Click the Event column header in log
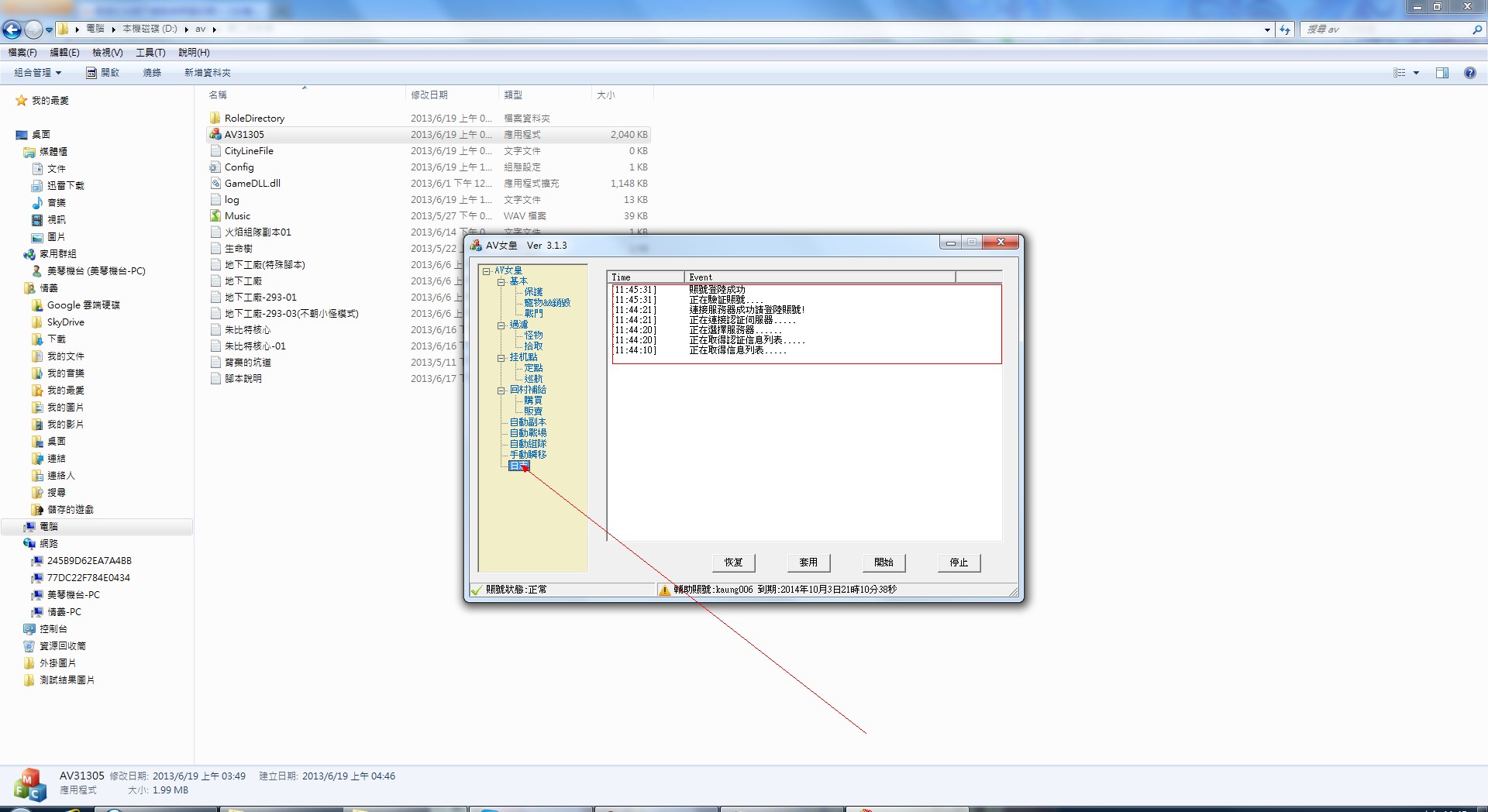The image size is (1488, 812). (x=820, y=277)
